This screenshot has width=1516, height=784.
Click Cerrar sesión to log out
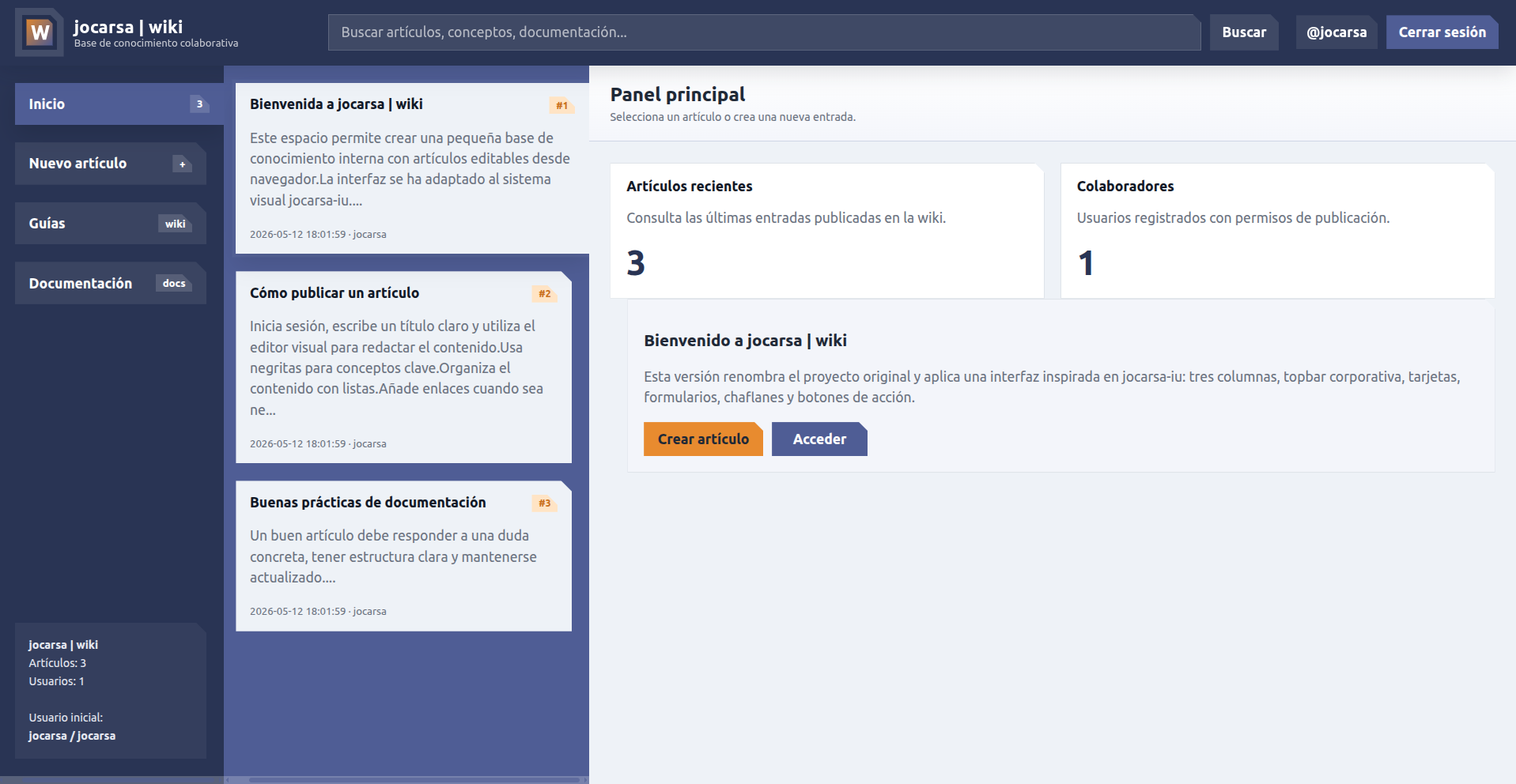(x=1442, y=32)
